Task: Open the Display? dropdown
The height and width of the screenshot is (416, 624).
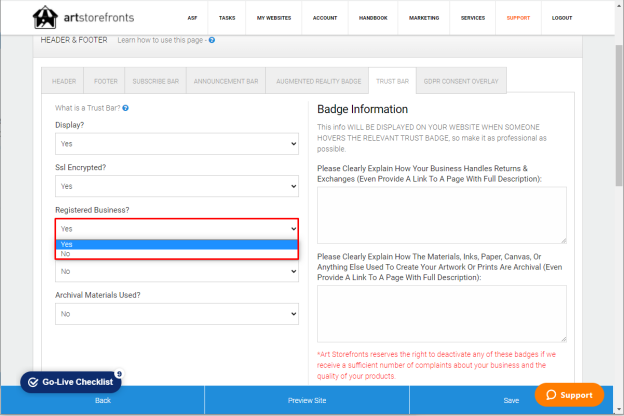Action: click(177, 144)
